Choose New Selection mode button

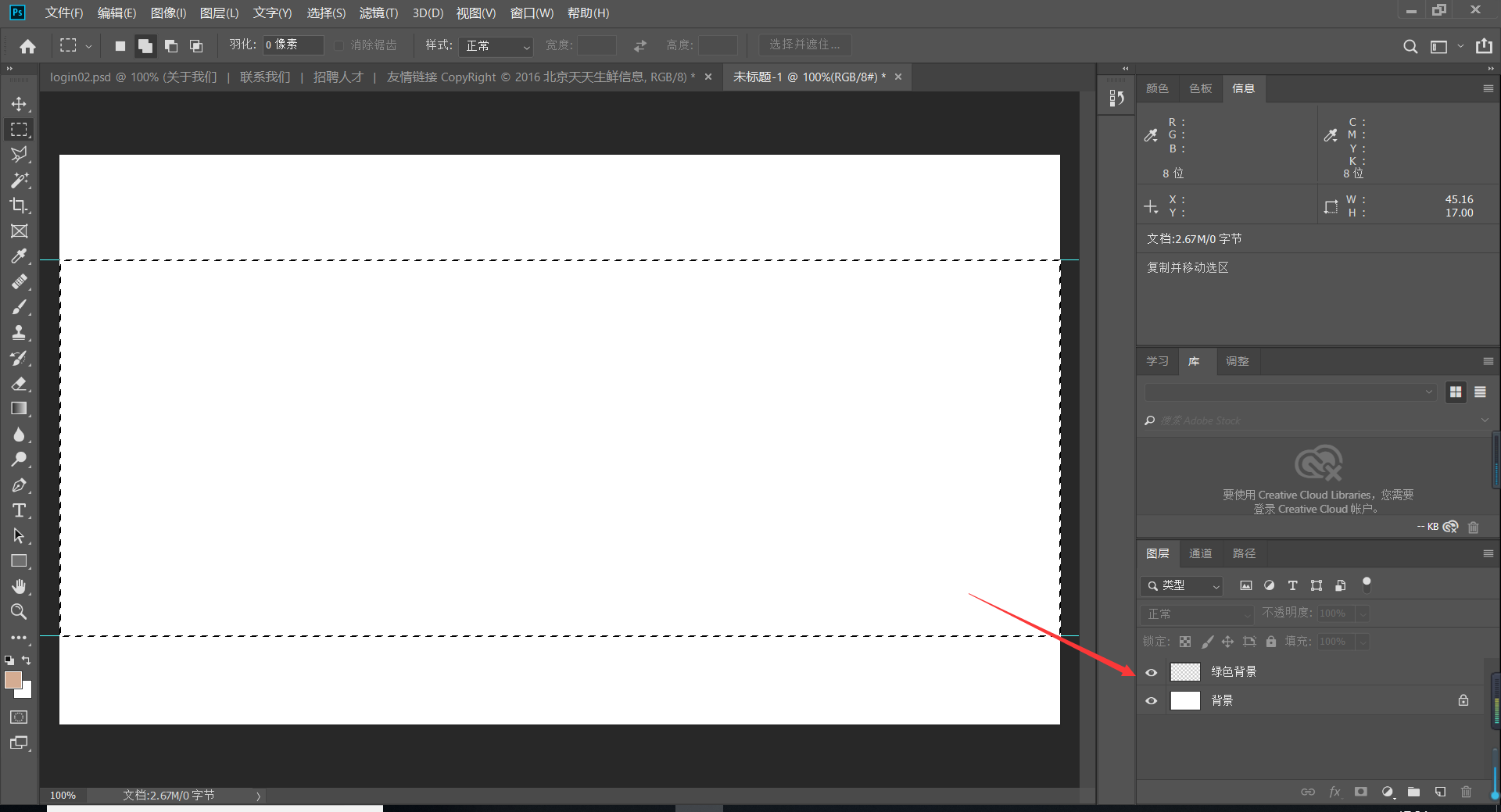(x=120, y=46)
